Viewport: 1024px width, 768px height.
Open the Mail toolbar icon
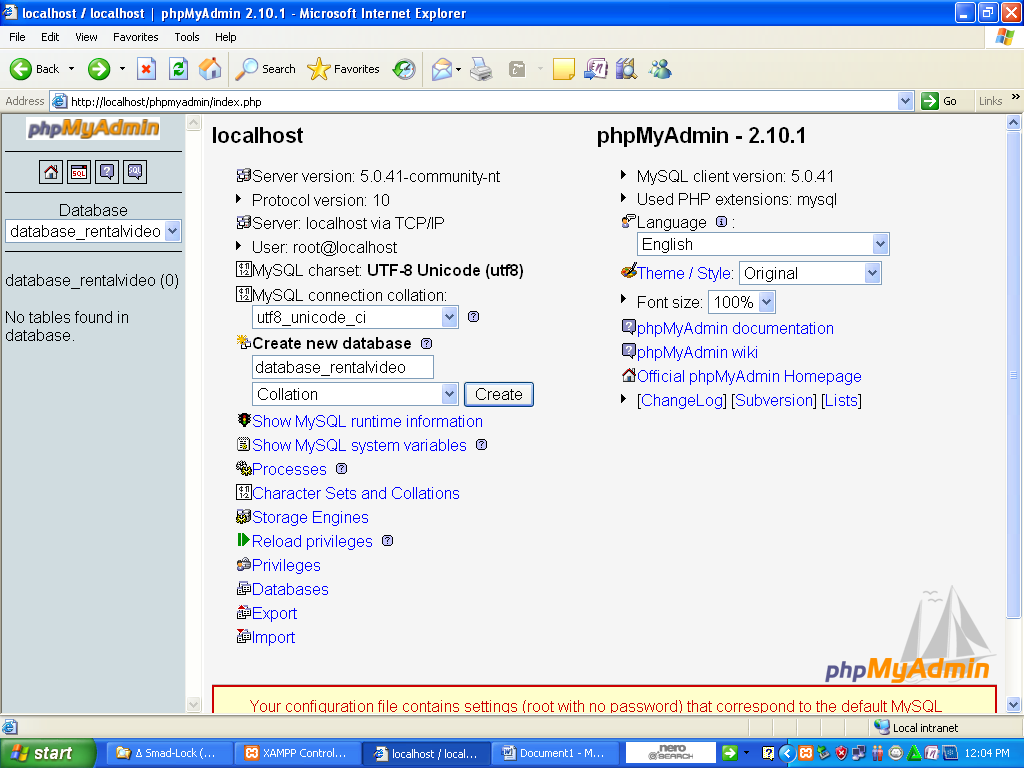coord(442,69)
